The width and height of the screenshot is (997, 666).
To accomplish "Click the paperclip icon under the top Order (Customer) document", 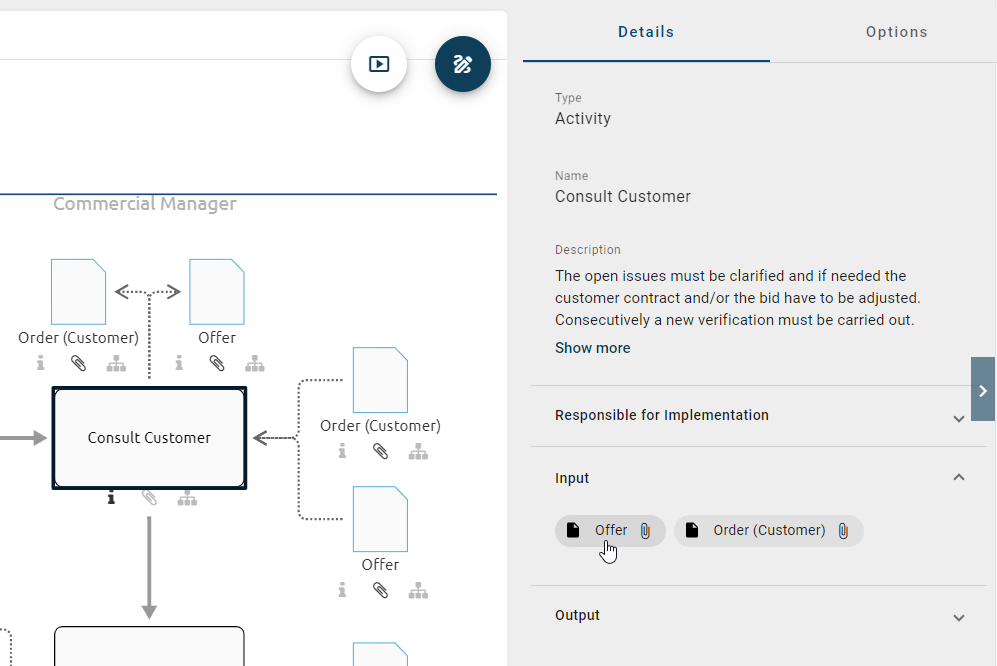I will point(78,363).
